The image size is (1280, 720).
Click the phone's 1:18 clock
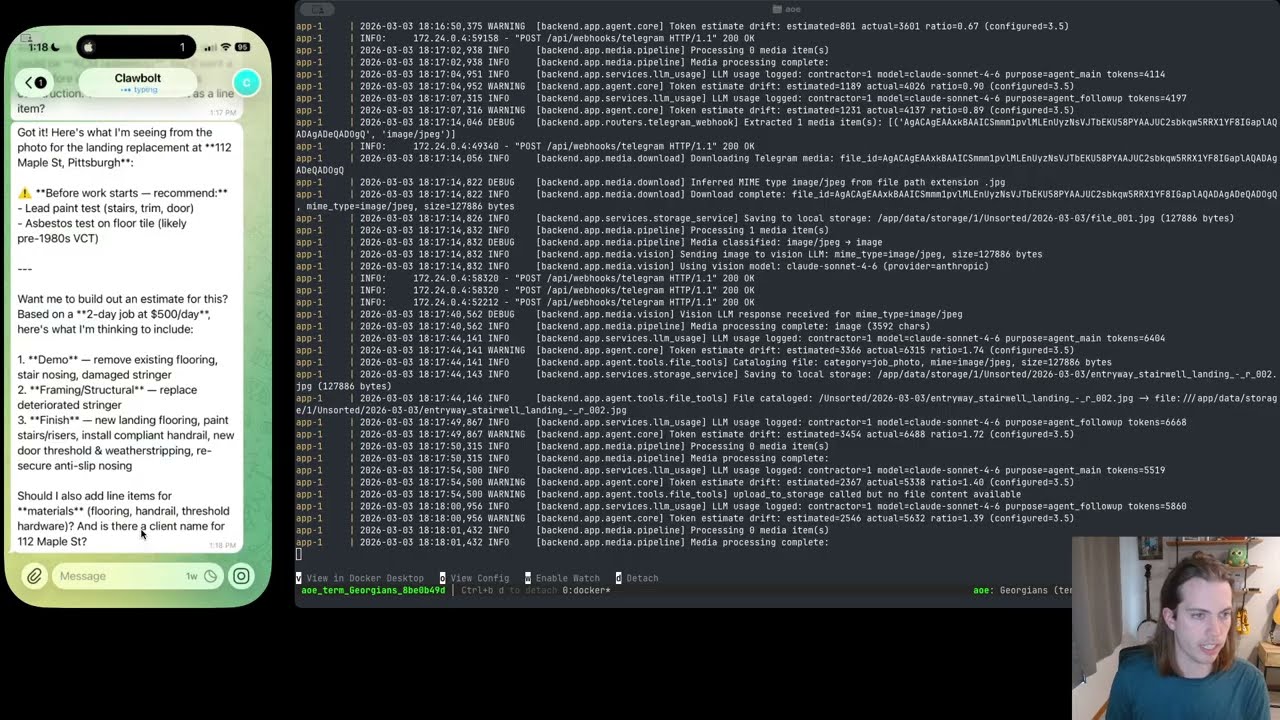(38, 47)
